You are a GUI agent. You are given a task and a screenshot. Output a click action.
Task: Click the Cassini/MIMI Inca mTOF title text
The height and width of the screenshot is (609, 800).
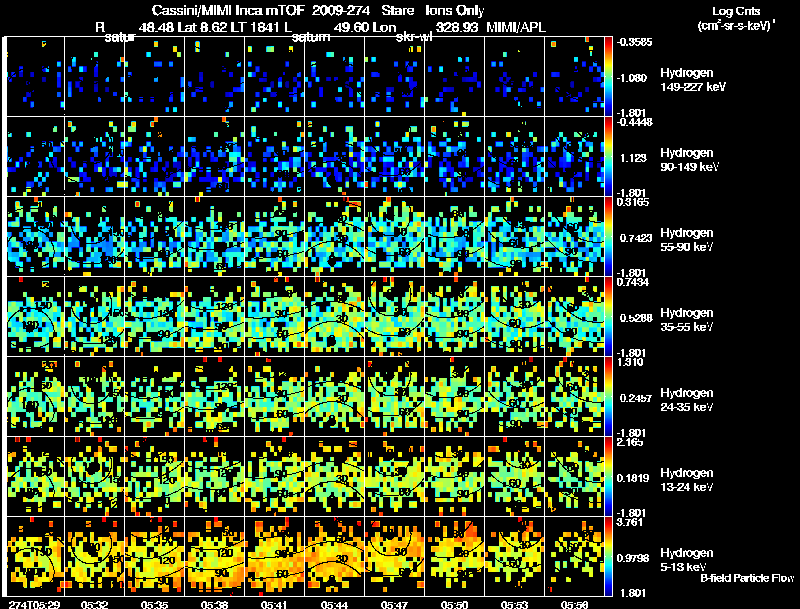228,10
